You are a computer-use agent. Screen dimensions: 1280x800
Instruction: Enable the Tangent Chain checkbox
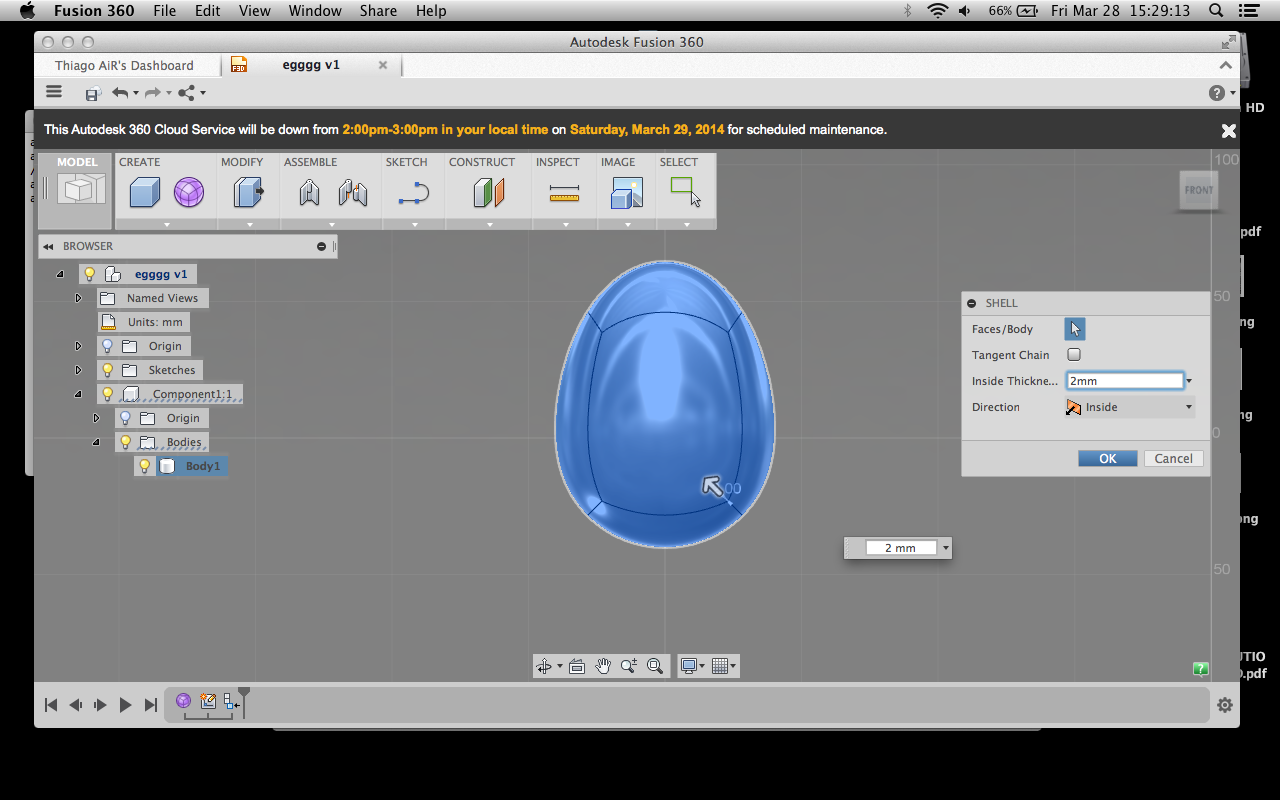coord(1074,354)
